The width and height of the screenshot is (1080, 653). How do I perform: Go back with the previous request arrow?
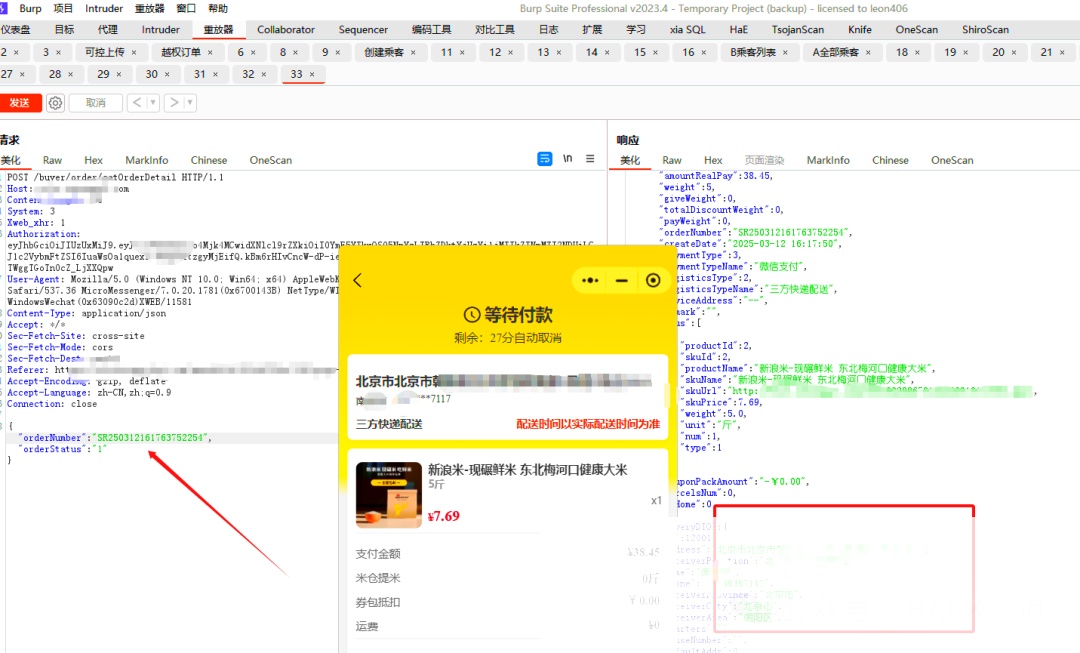(137, 103)
